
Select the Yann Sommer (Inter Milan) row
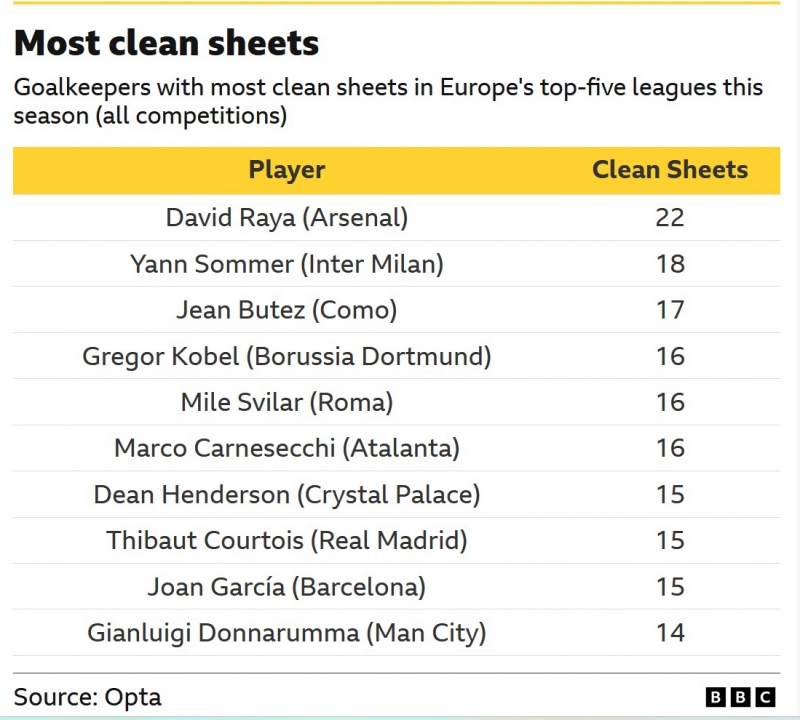pos(287,264)
